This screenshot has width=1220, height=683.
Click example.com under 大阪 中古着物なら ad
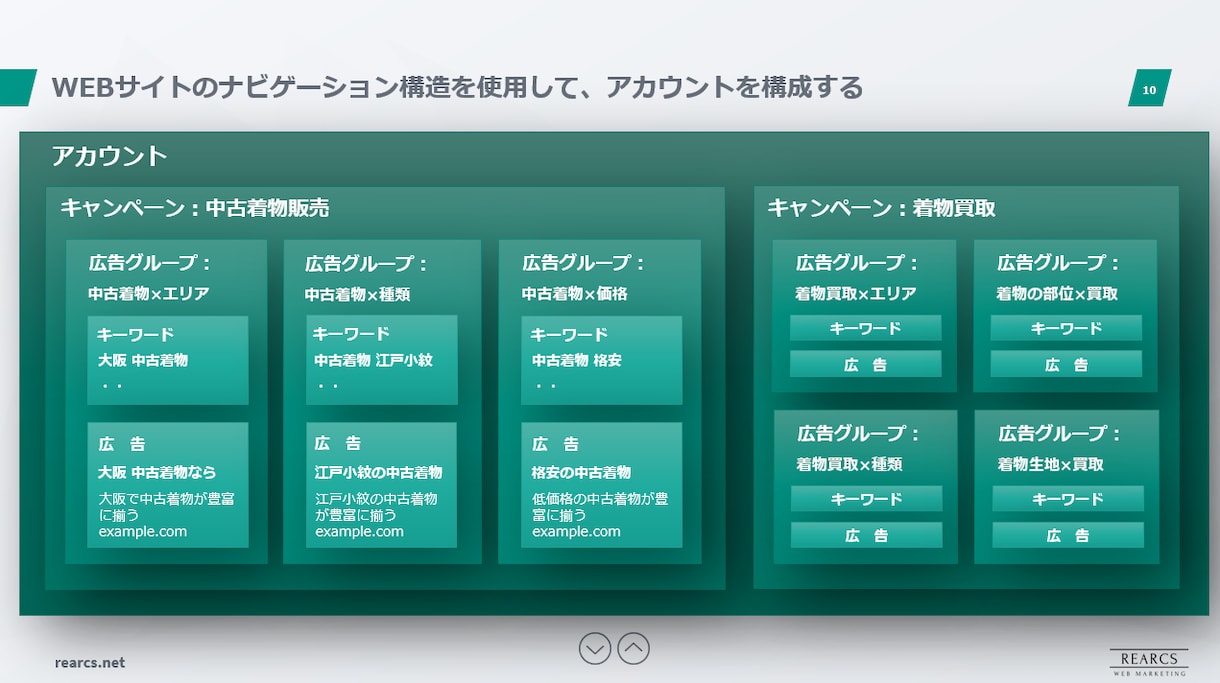point(143,532)
